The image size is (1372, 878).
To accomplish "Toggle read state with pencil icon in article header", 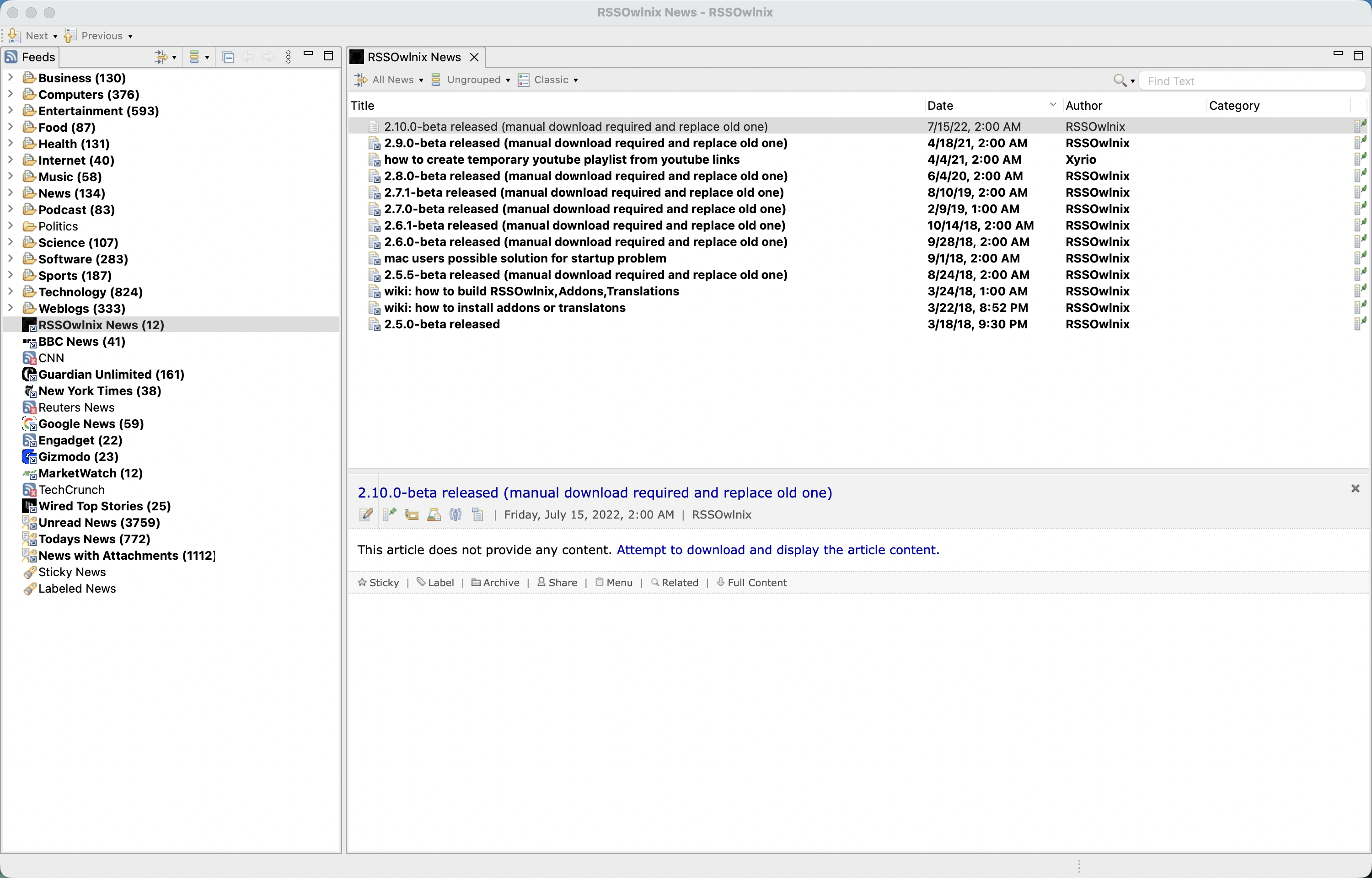I will pyautogui.click(x=366, y=514).
